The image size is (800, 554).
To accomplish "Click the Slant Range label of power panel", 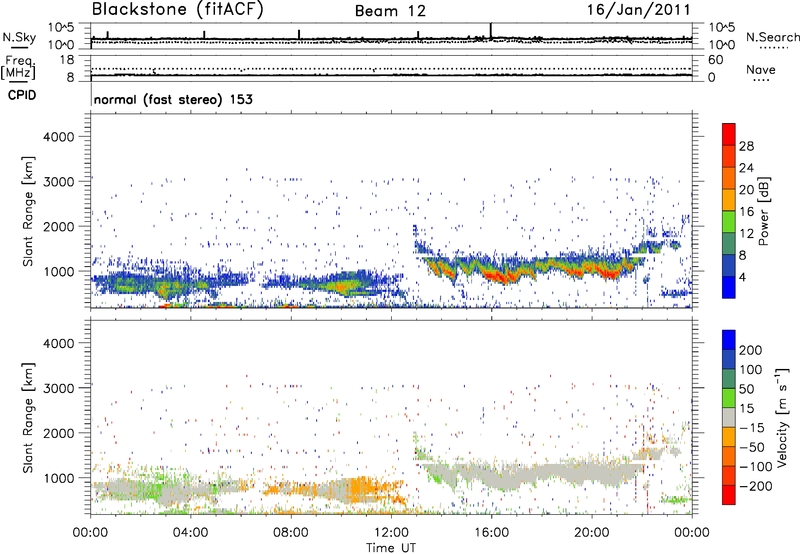I will 28,211.
